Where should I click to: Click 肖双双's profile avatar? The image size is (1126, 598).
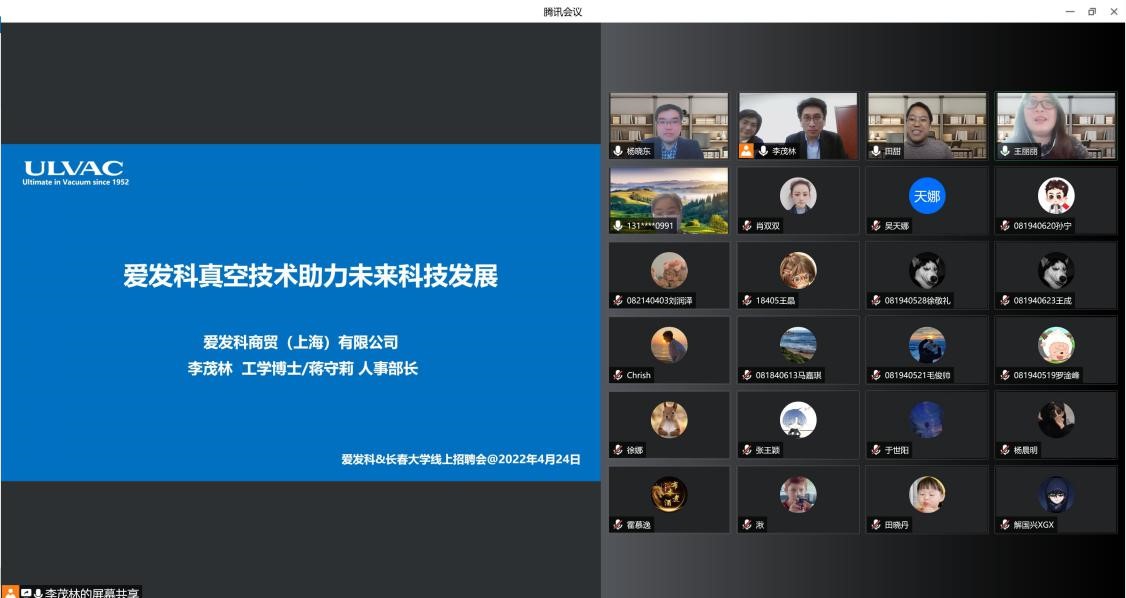pos(798,195)
